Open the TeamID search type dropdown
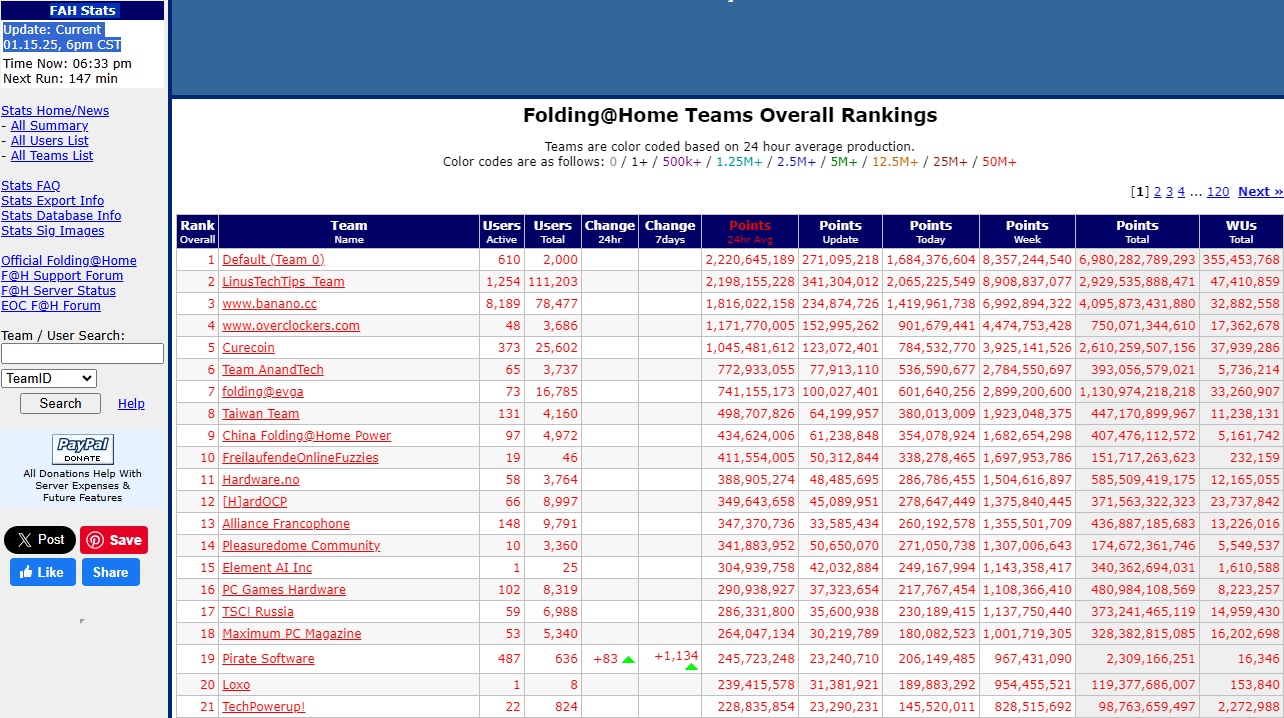Viewport: 1284px width, 718px height. 49,379
